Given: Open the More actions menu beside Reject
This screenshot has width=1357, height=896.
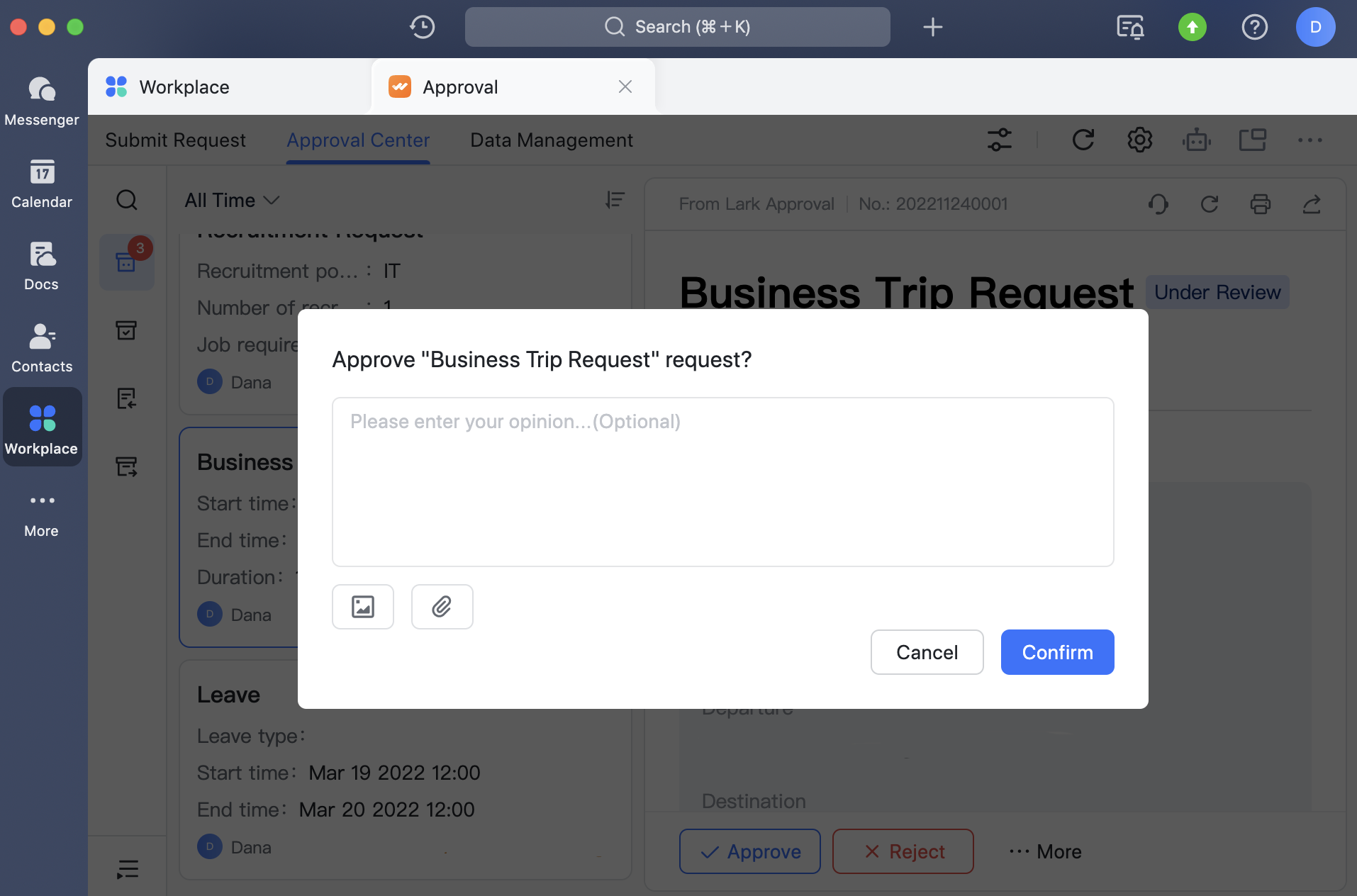Looking at the screenshot, I should tap(1046, 851).
